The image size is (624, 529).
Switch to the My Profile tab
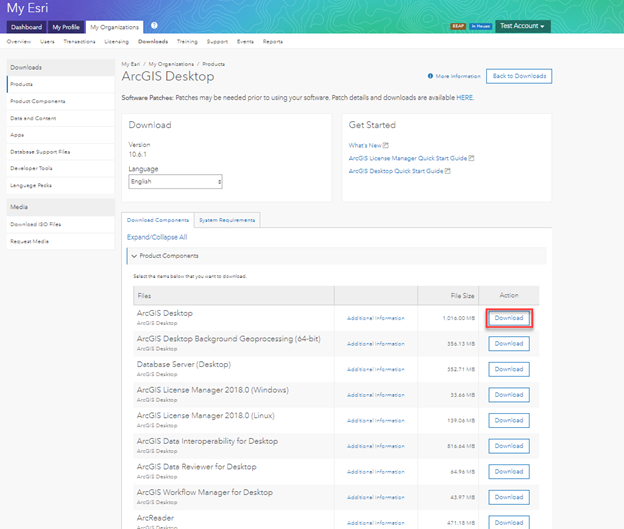point(66,27)
